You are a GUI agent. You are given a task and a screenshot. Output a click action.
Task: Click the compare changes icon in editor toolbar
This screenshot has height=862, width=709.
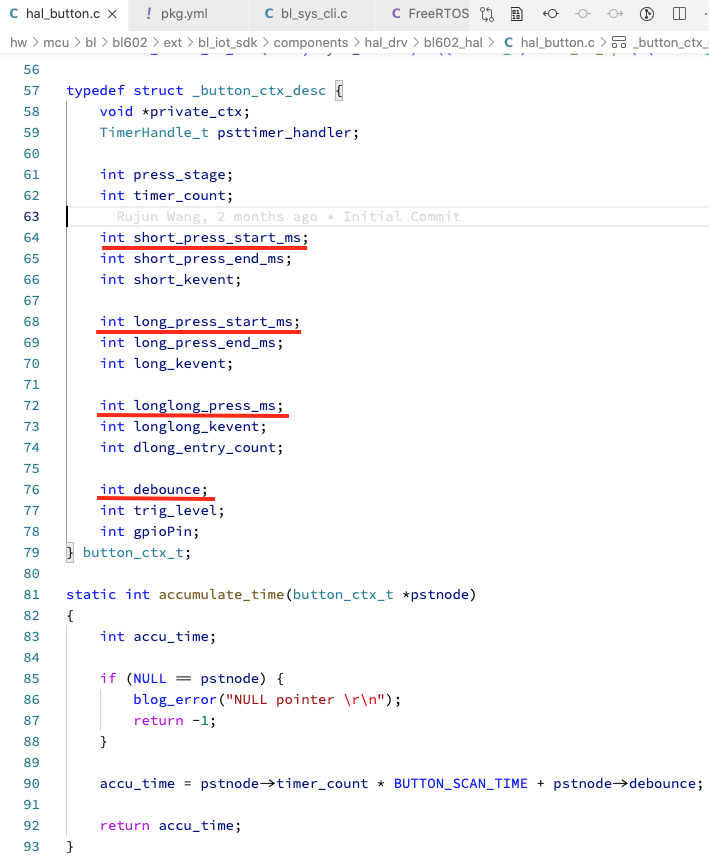pyautogui.click(x=487, y=14)
